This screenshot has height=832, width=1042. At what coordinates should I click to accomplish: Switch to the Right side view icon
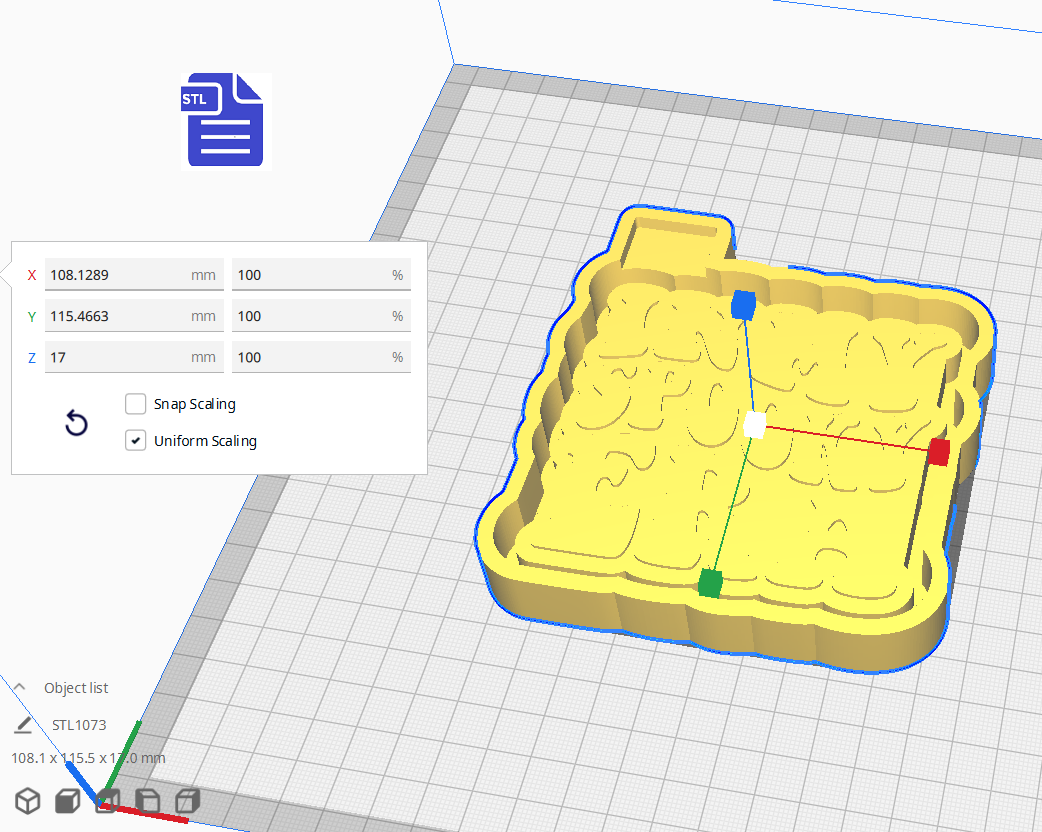coord(185,800)
